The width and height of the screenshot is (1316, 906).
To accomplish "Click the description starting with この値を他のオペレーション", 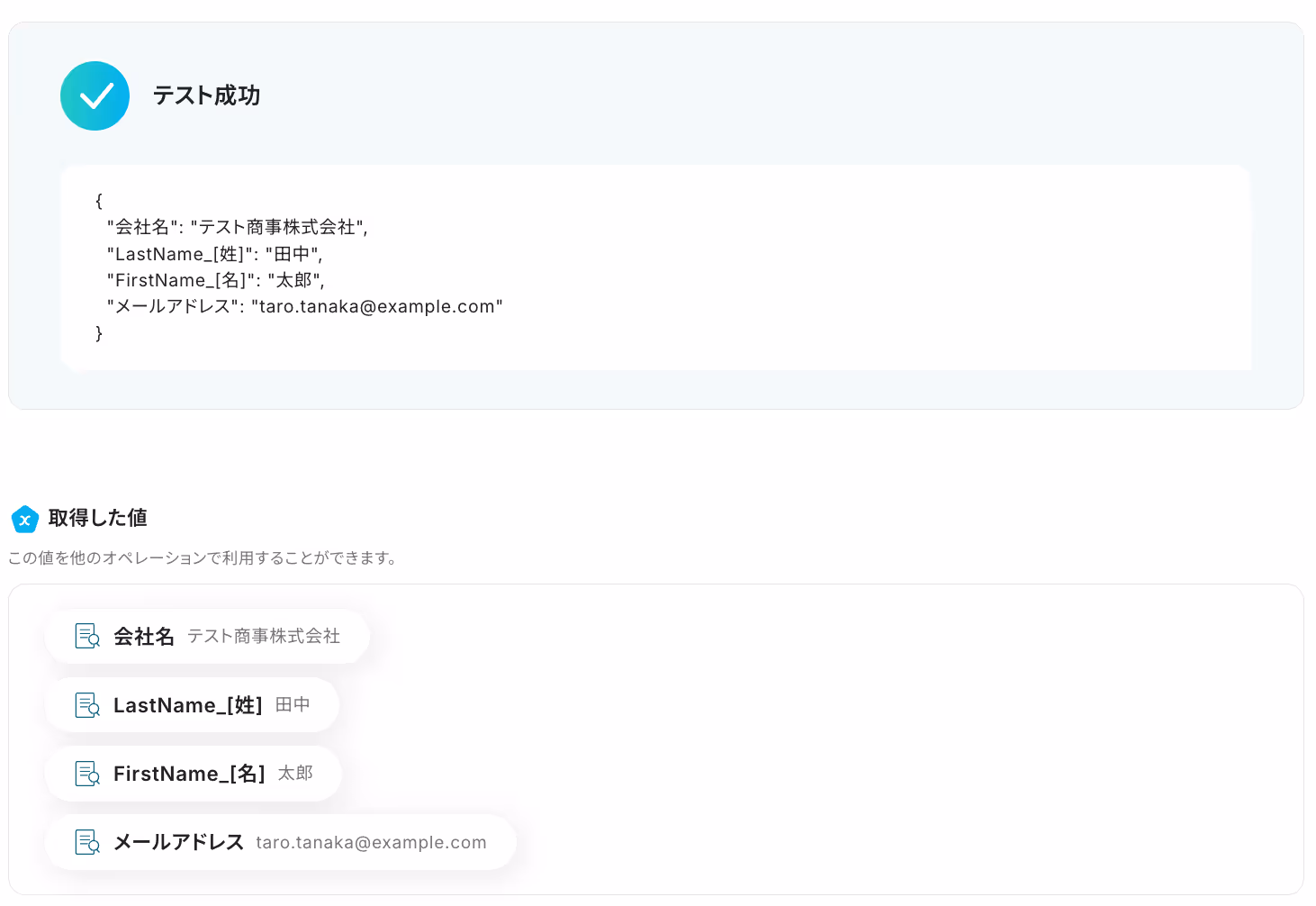I will [203, 558].
